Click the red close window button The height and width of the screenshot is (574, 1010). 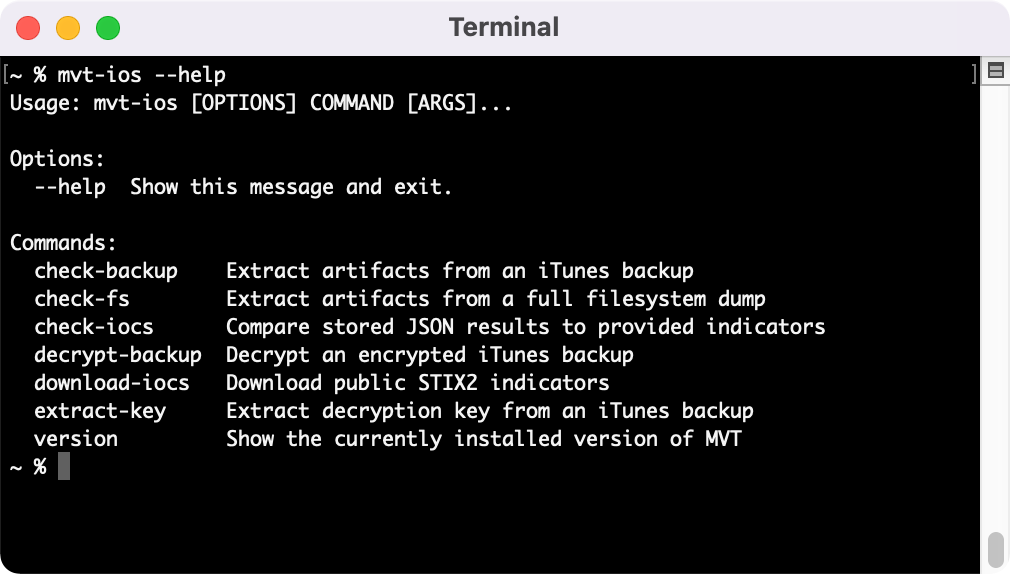click(x=28, y=28)
